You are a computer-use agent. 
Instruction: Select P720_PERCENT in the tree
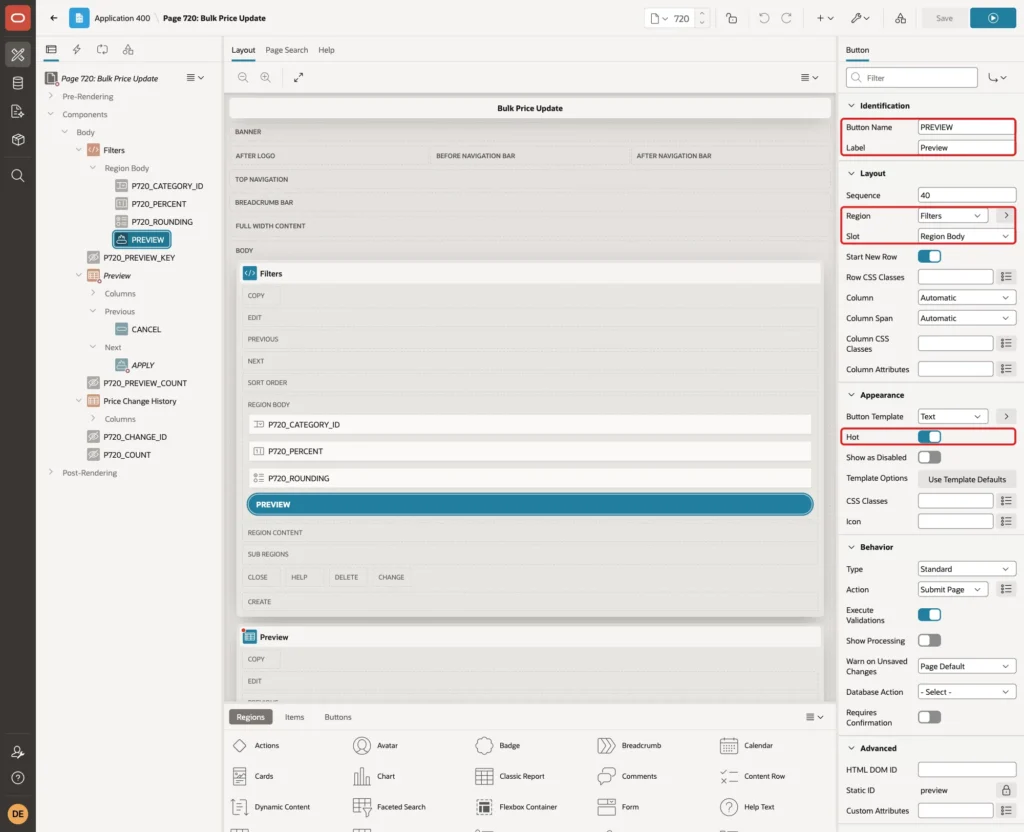(x=158, y=204)
